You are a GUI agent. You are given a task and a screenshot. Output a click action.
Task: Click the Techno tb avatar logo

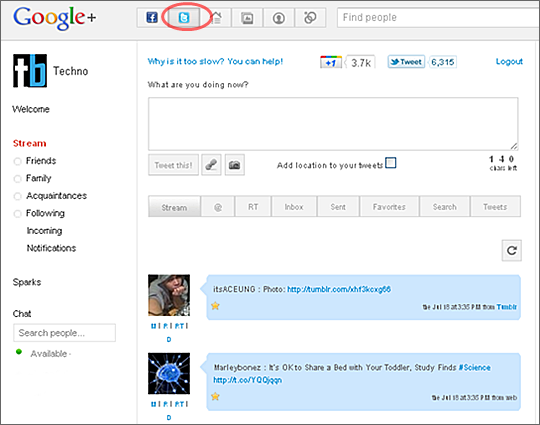point(30,71)
